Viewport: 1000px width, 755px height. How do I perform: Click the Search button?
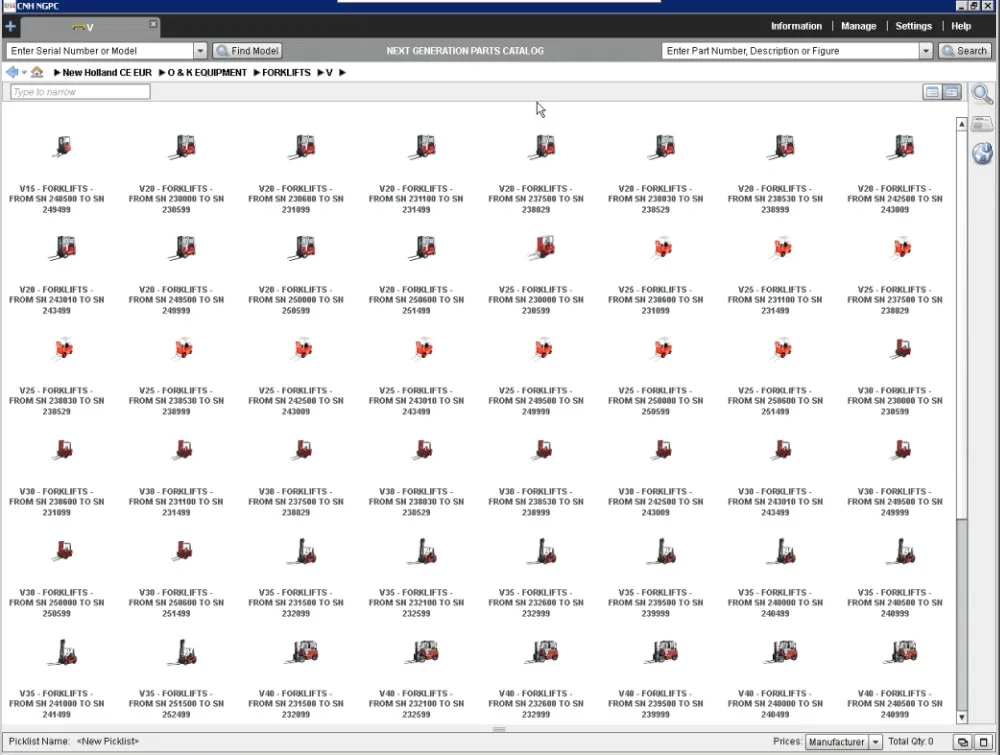coord(964,50)
